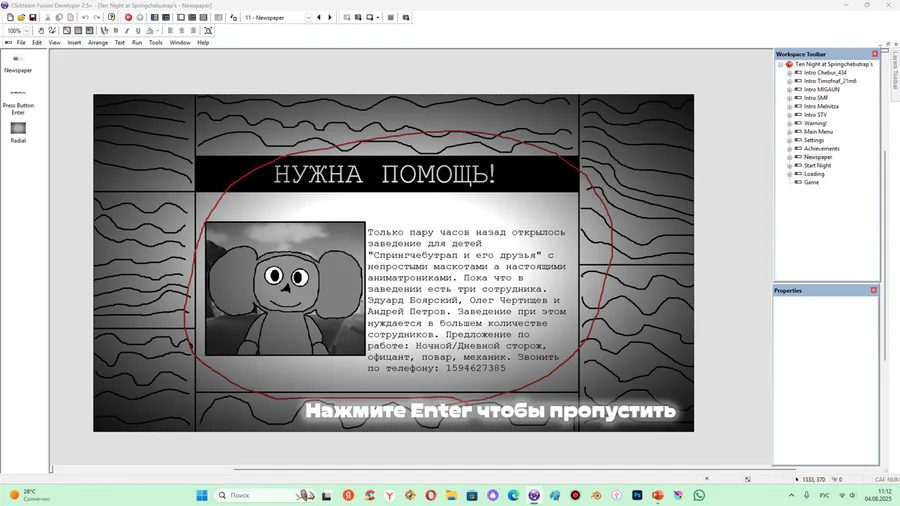Click the Save floppy disk icon
This screenshot has height=506, width=900.
tap(33, 18)
